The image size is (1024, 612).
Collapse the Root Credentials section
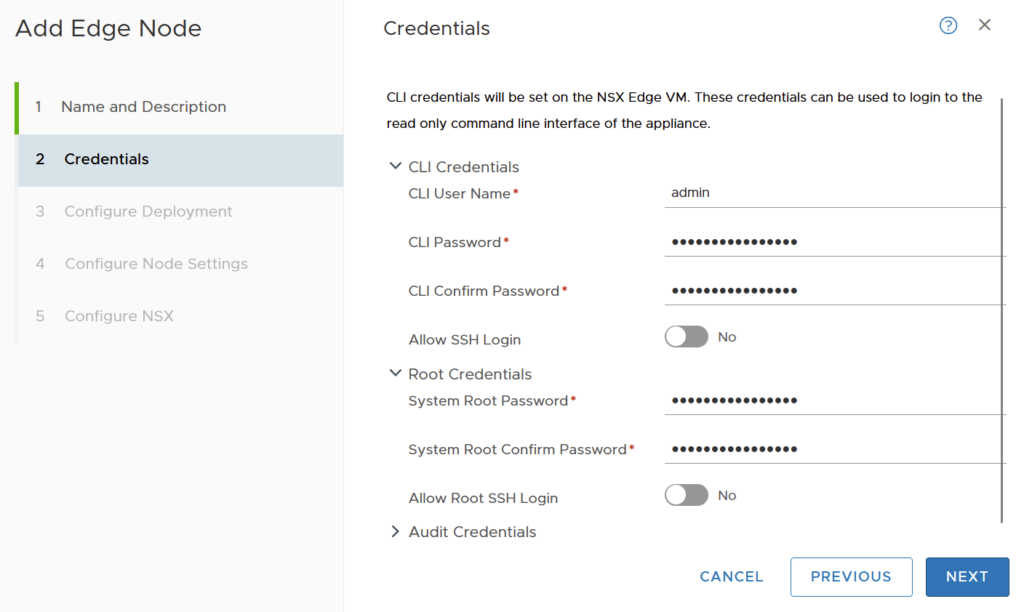coord(395,374)
